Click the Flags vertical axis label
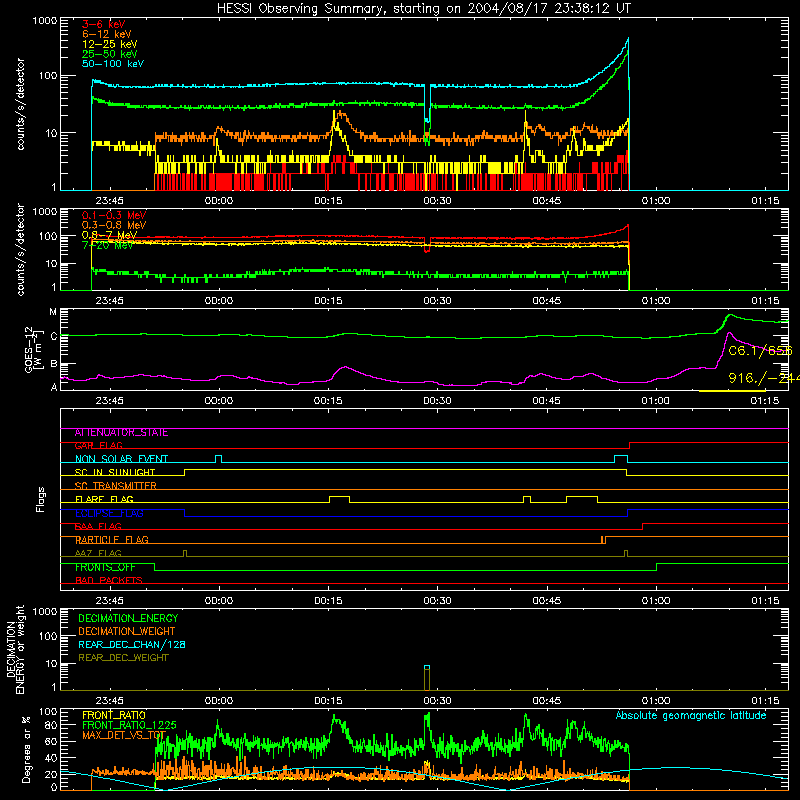 coord(41,499)
